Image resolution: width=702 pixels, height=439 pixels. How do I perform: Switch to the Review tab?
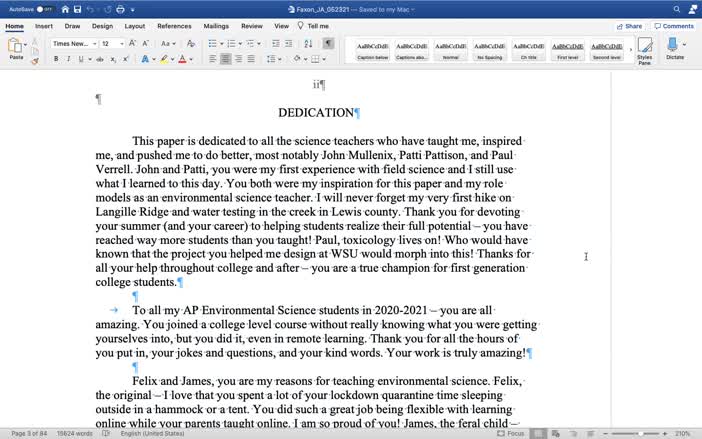[252, 26]
